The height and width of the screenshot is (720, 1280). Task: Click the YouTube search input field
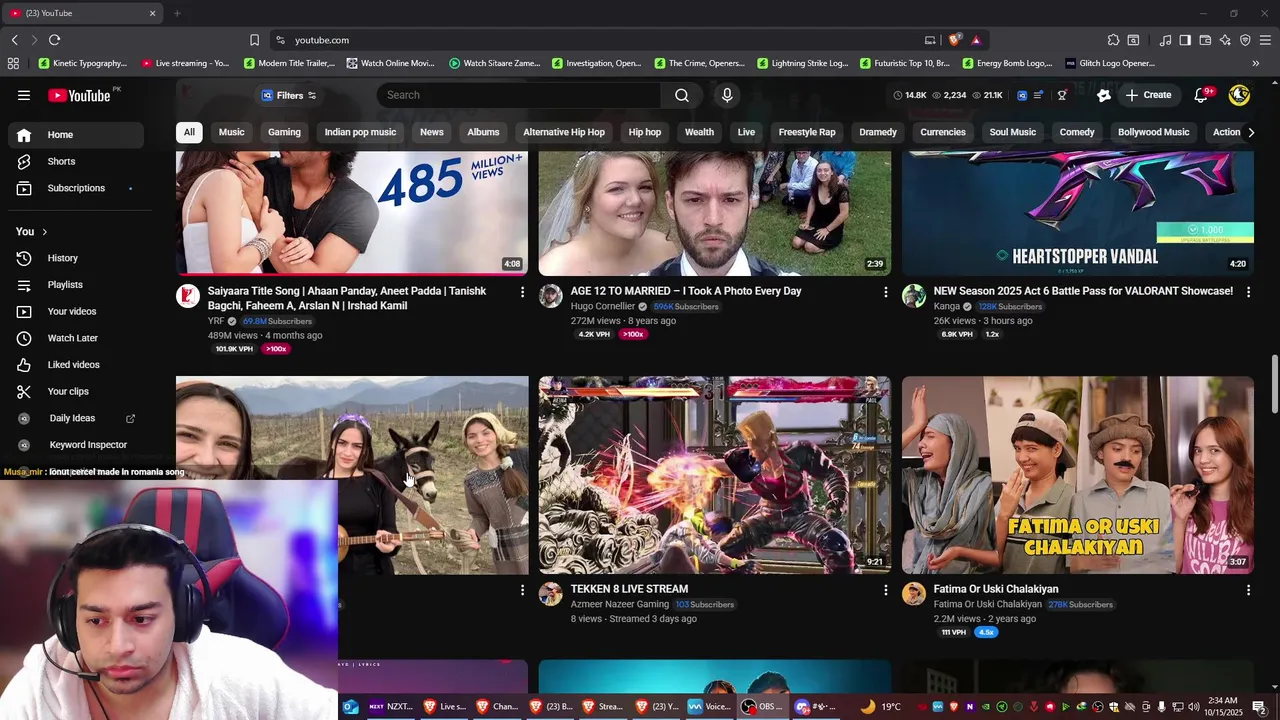coord(519,95)
